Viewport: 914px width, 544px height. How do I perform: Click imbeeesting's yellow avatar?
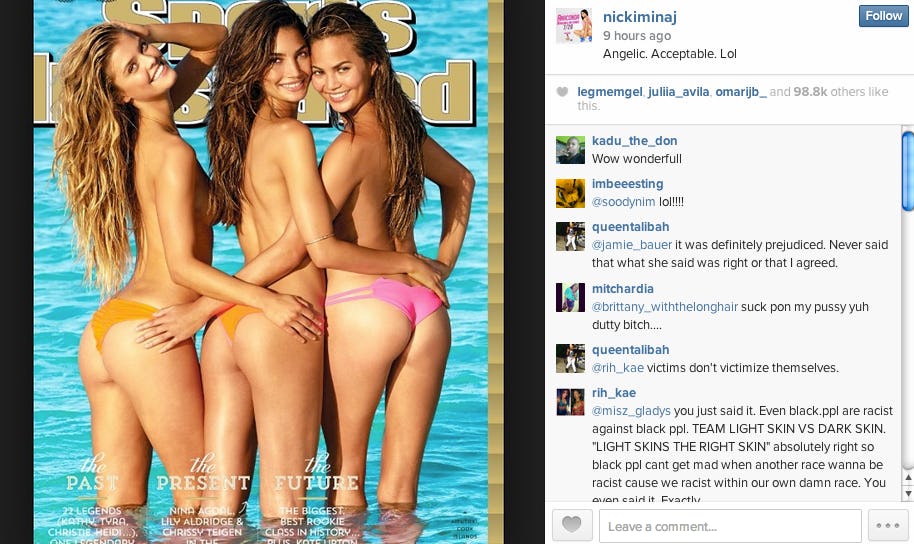570,194
